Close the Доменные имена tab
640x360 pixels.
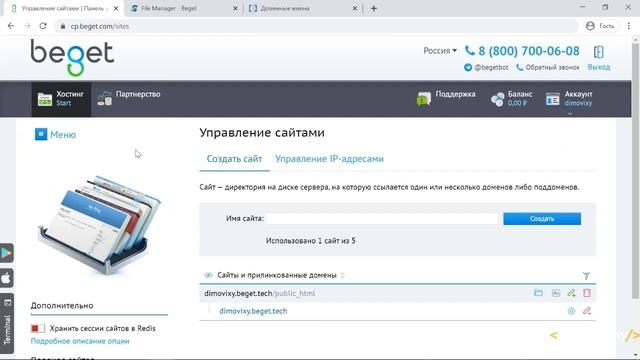click(355, 8)
